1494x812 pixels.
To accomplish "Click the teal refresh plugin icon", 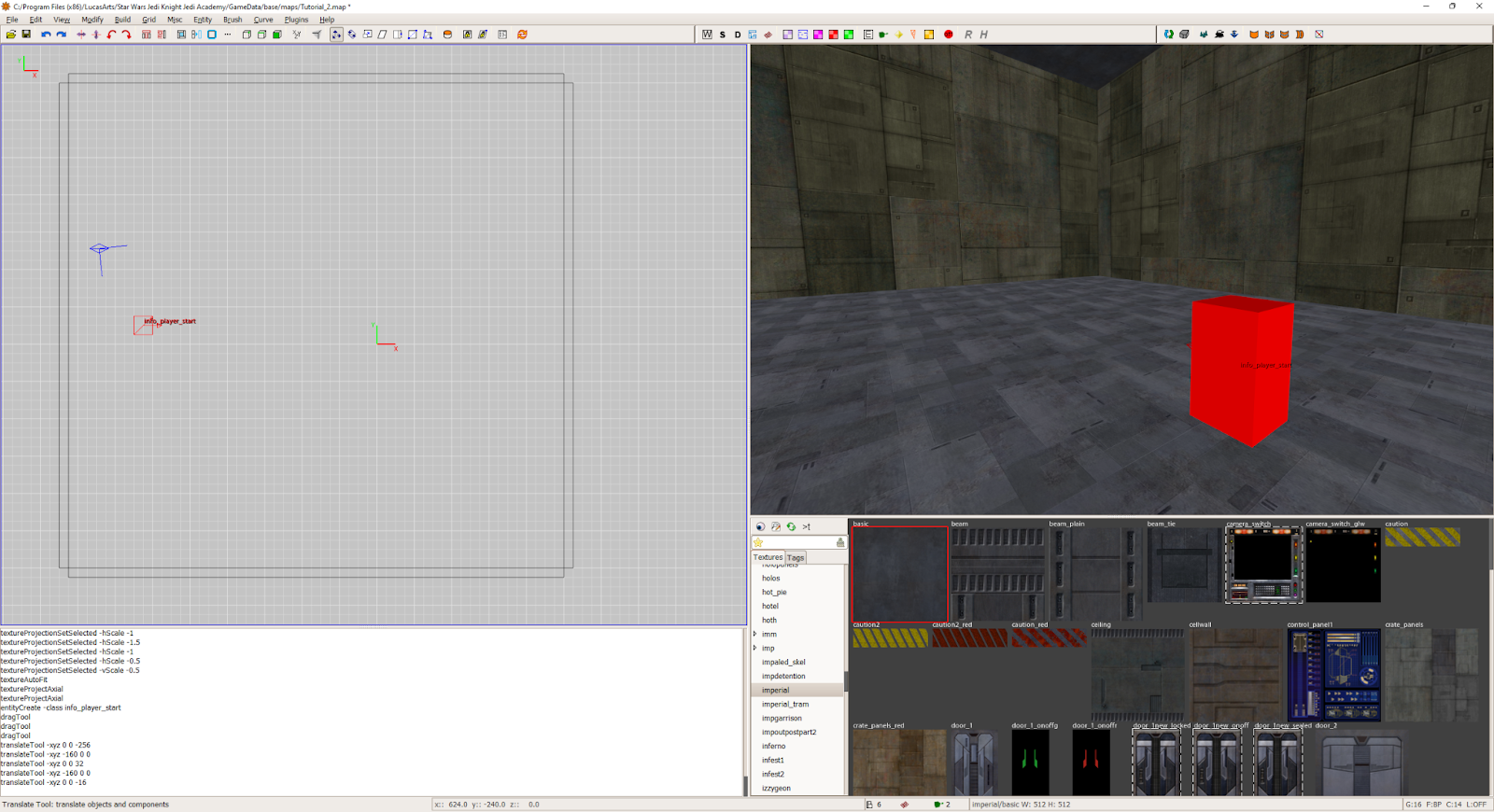I will click(x=1169, y=35).
